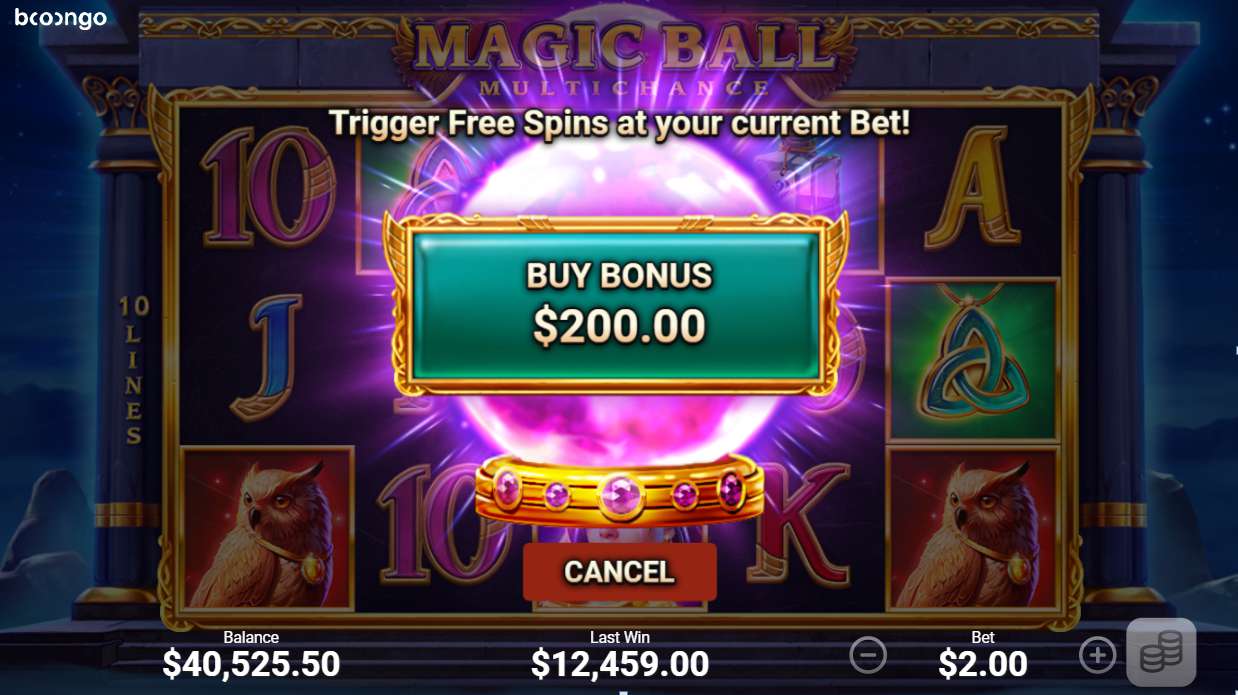Cancel the bonus purchase
This screenshot has width=1238, height=695.
[620, 571]
